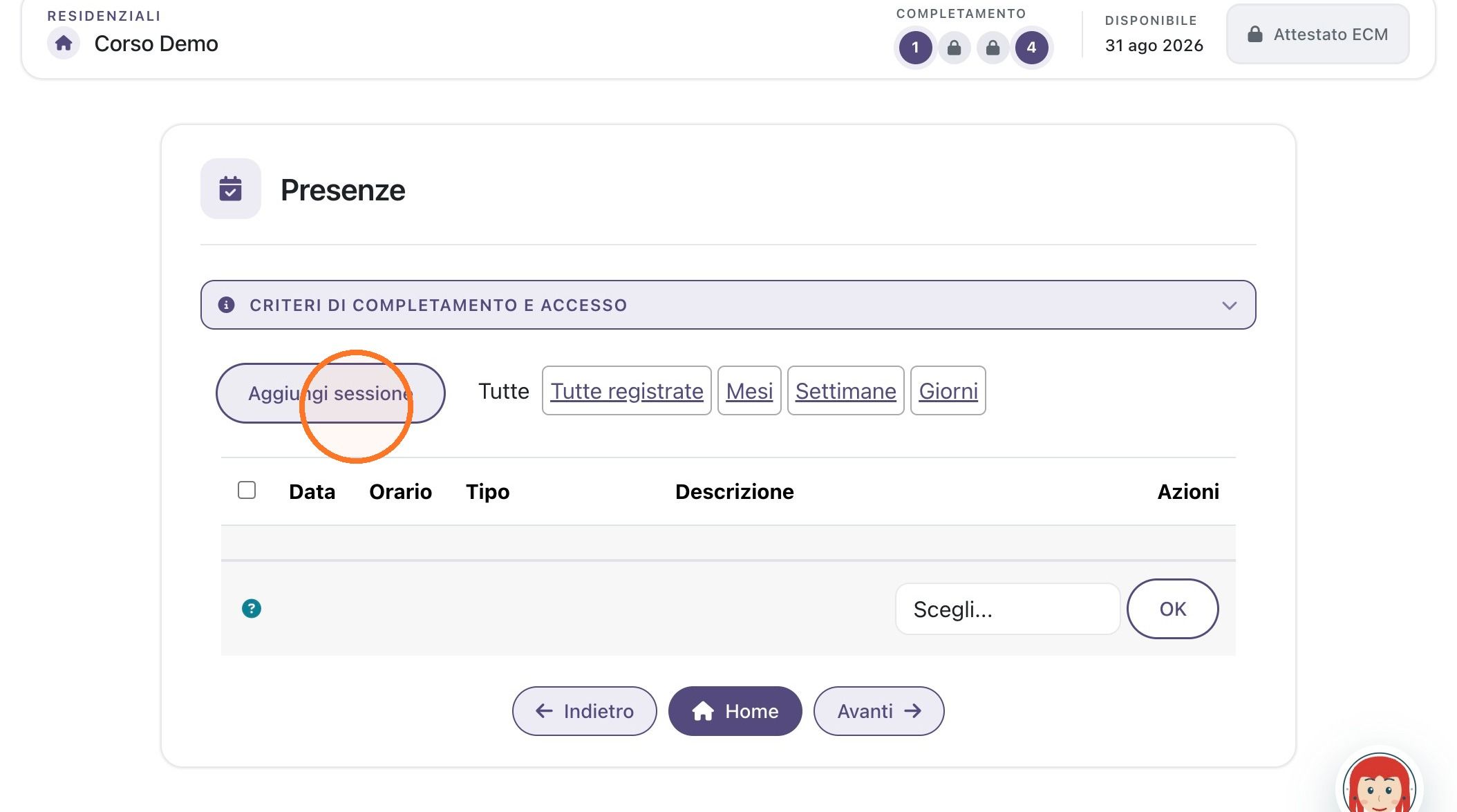The width and height of the screenshot is (1457, 812).
Task: Open the Scegli... dropdown
Action: click(1008, 609)
